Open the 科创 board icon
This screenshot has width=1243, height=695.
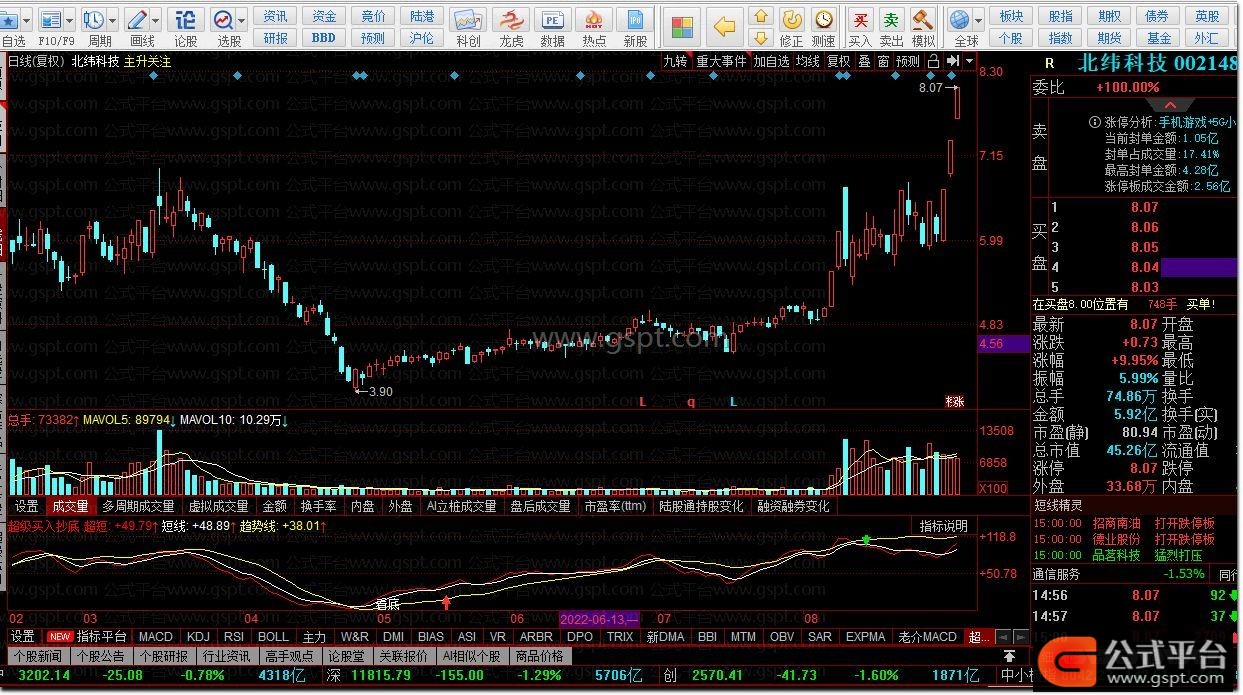tap(467, 19)
